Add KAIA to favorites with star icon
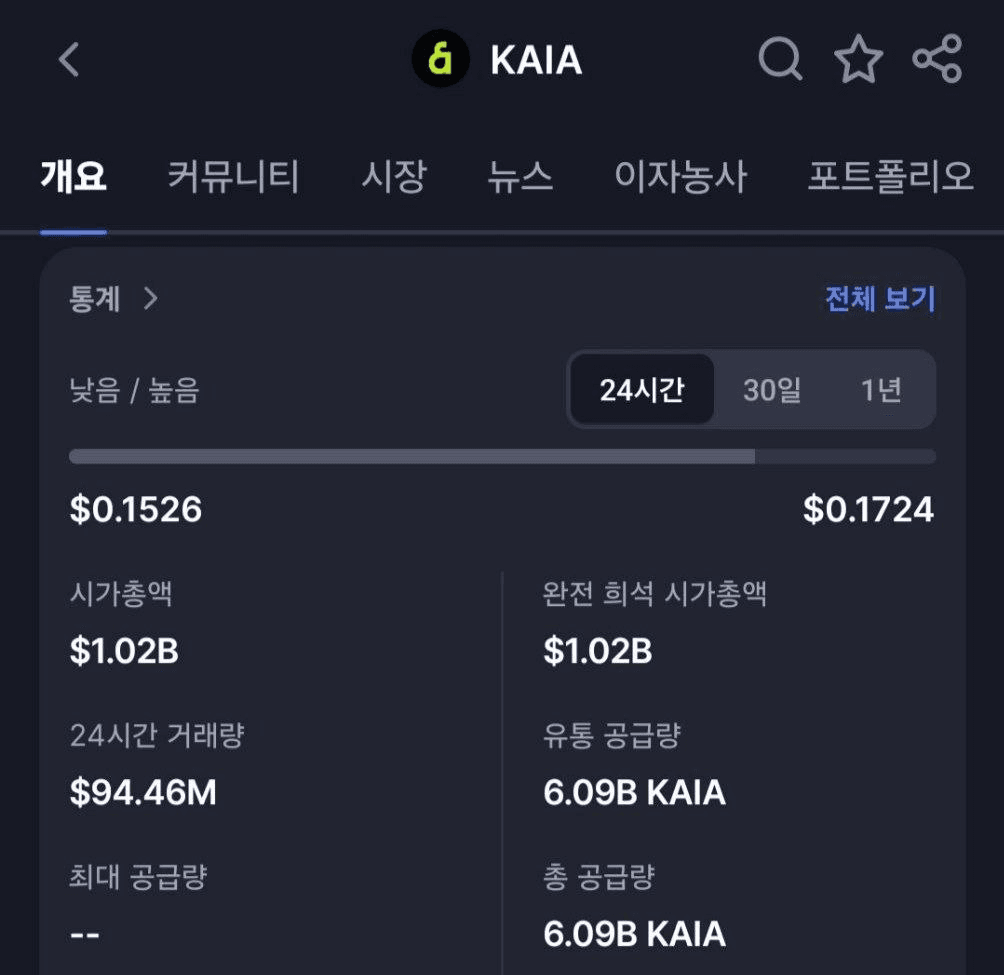This screenshot has height=975, width=1004. tap(859, 59)
